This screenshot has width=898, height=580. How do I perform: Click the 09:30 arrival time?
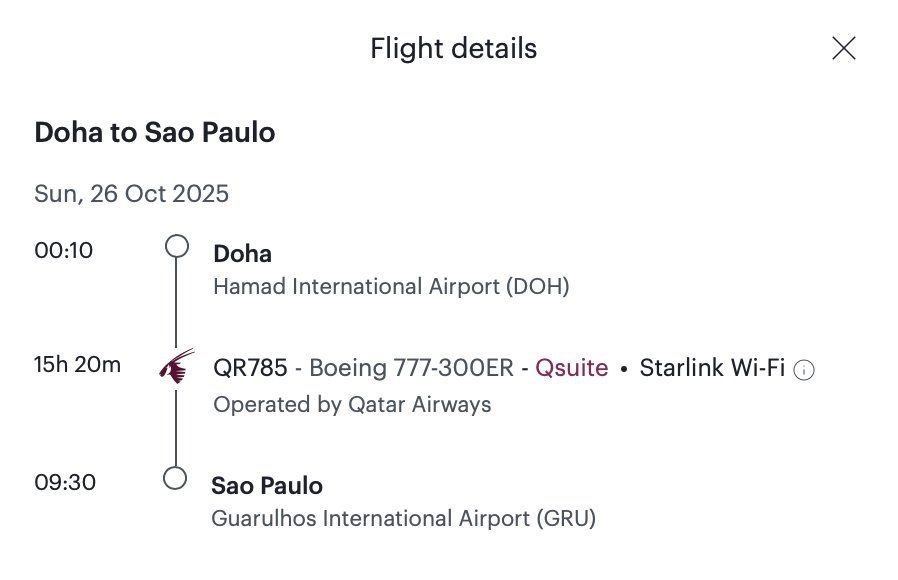point(65,482)
